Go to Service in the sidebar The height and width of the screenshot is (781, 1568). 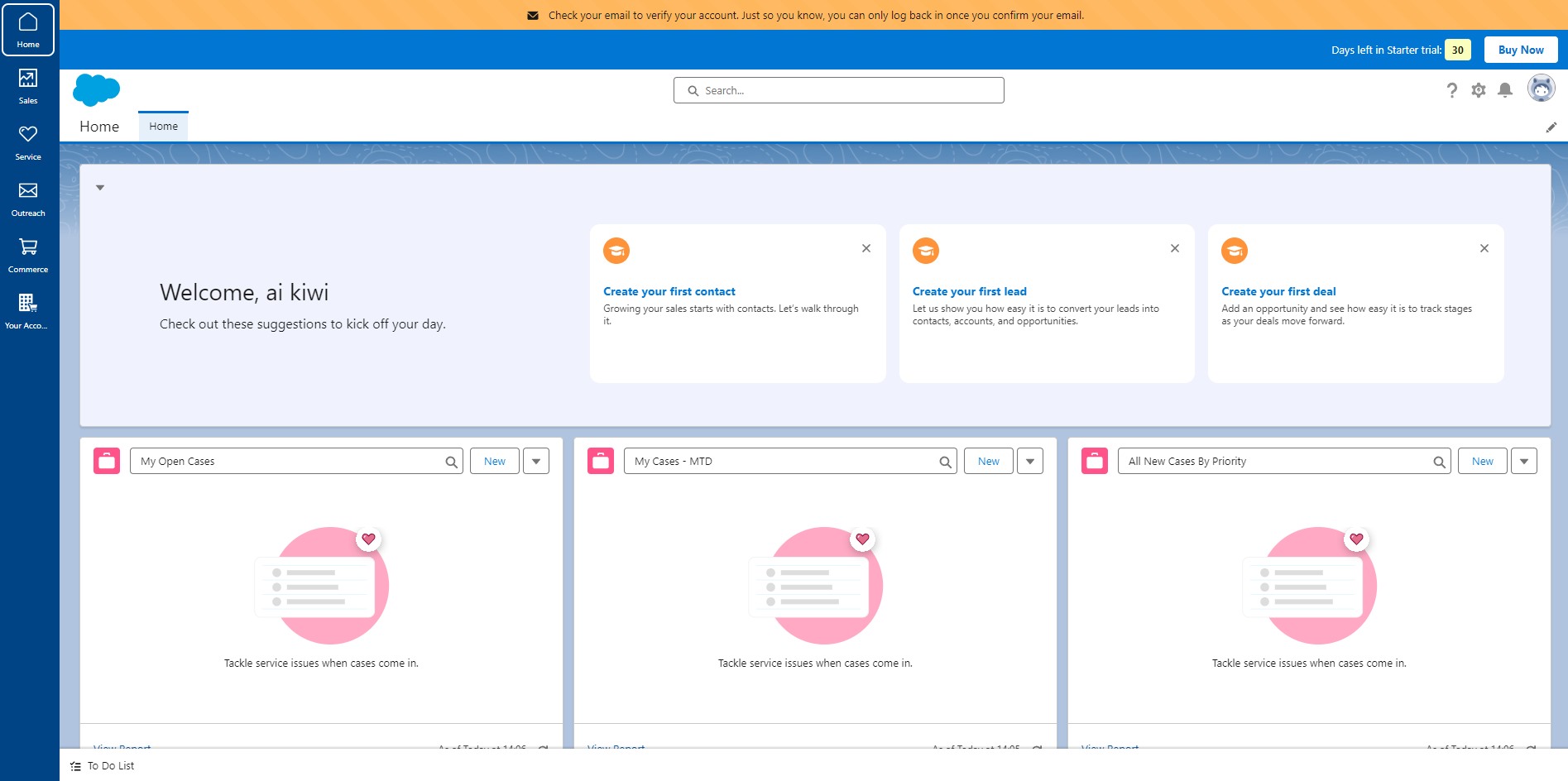(28, 142)
